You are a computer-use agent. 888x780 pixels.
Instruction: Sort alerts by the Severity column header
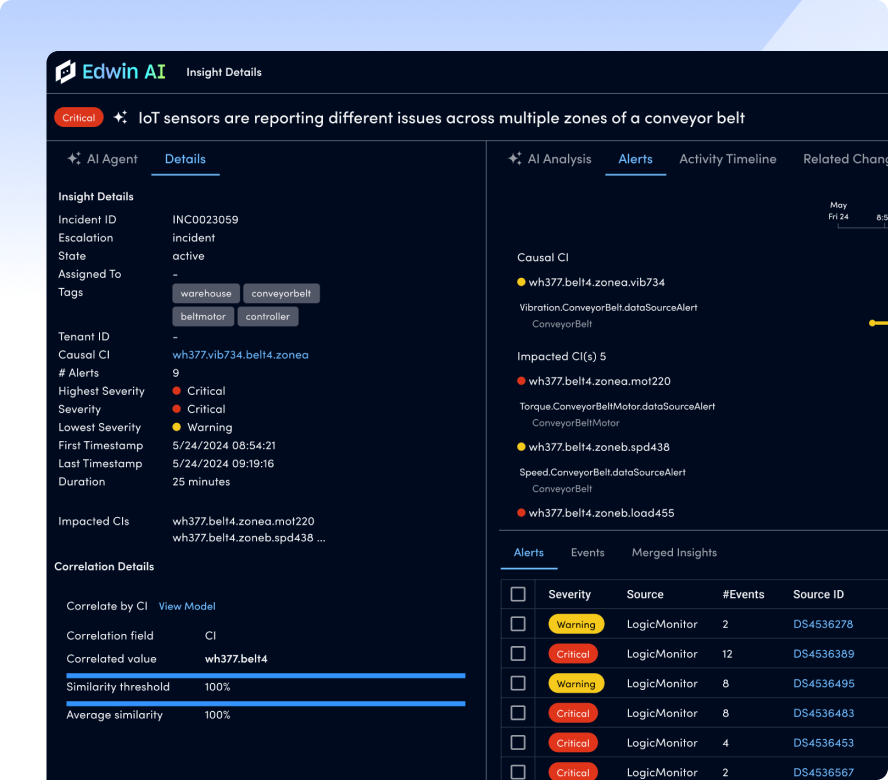[x=569, y=594]
